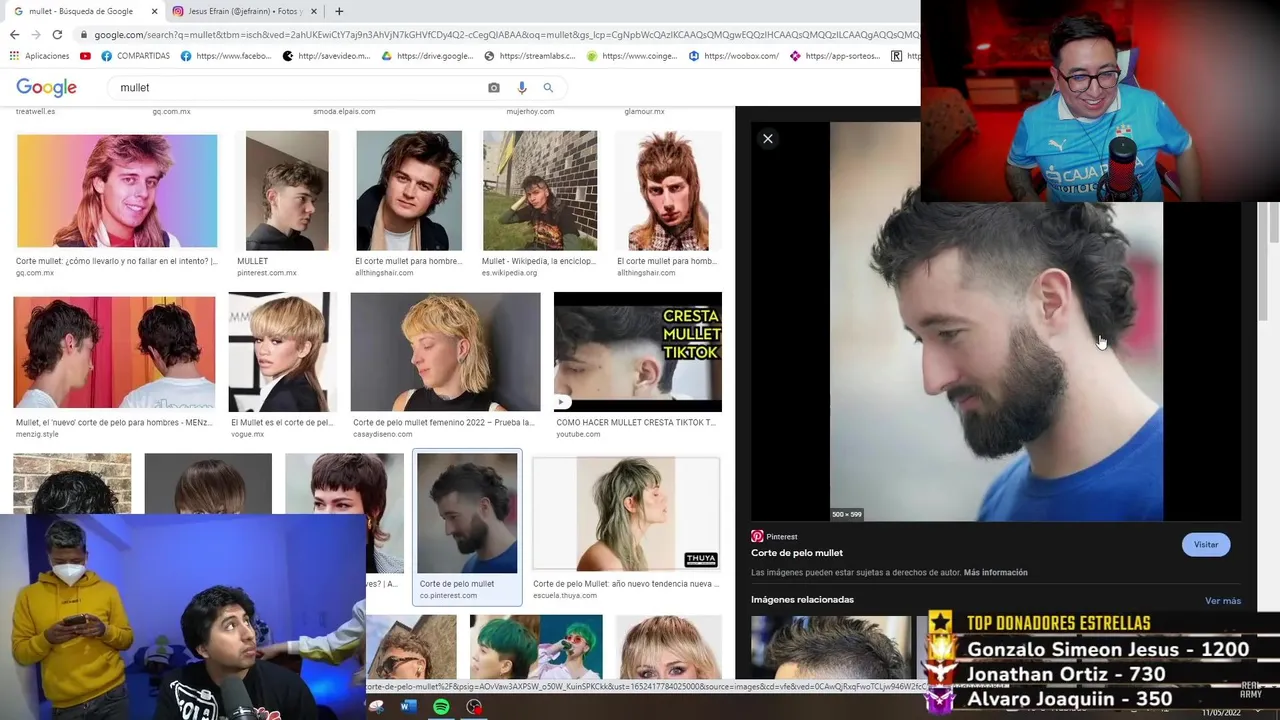Screen dimensions: 1280x720
Task: Open the https://www.facebo... bookmark
Action: tap(227, 56)
